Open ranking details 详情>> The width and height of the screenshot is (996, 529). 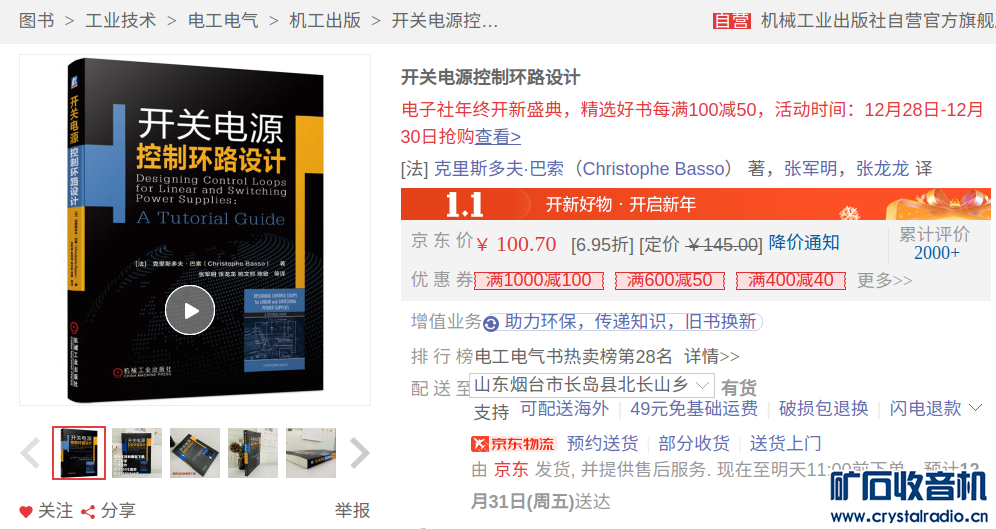tap(711, 356)
